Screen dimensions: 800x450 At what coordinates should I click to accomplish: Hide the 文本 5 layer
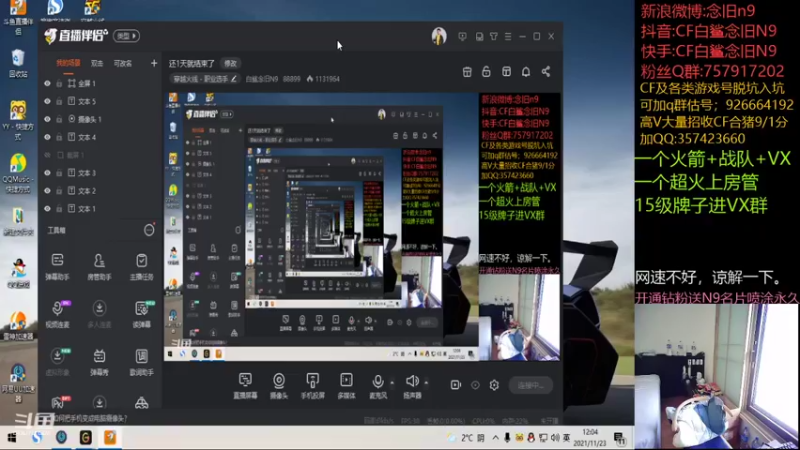(47, 101)
